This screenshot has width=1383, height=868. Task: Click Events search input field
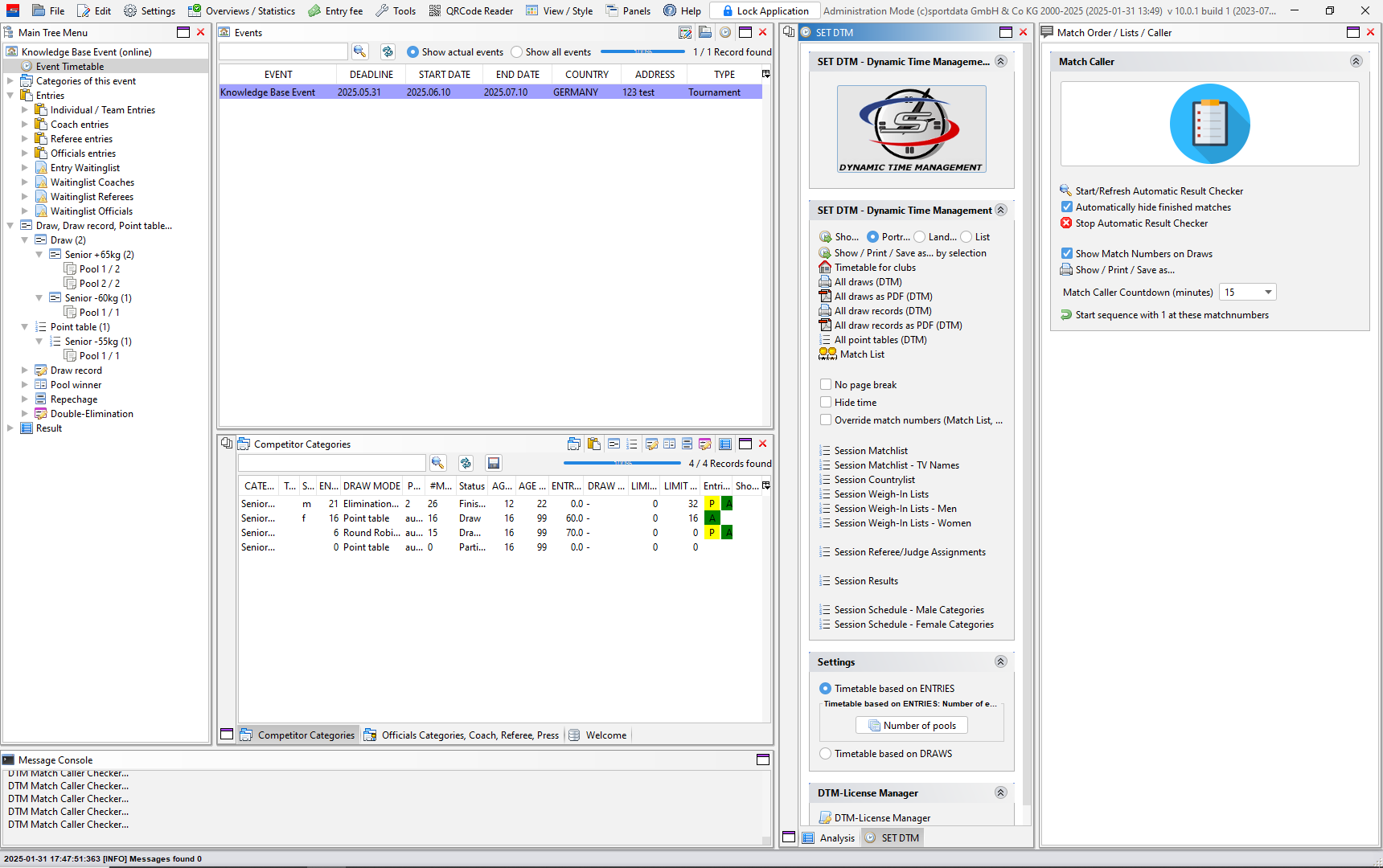point(283,51)
